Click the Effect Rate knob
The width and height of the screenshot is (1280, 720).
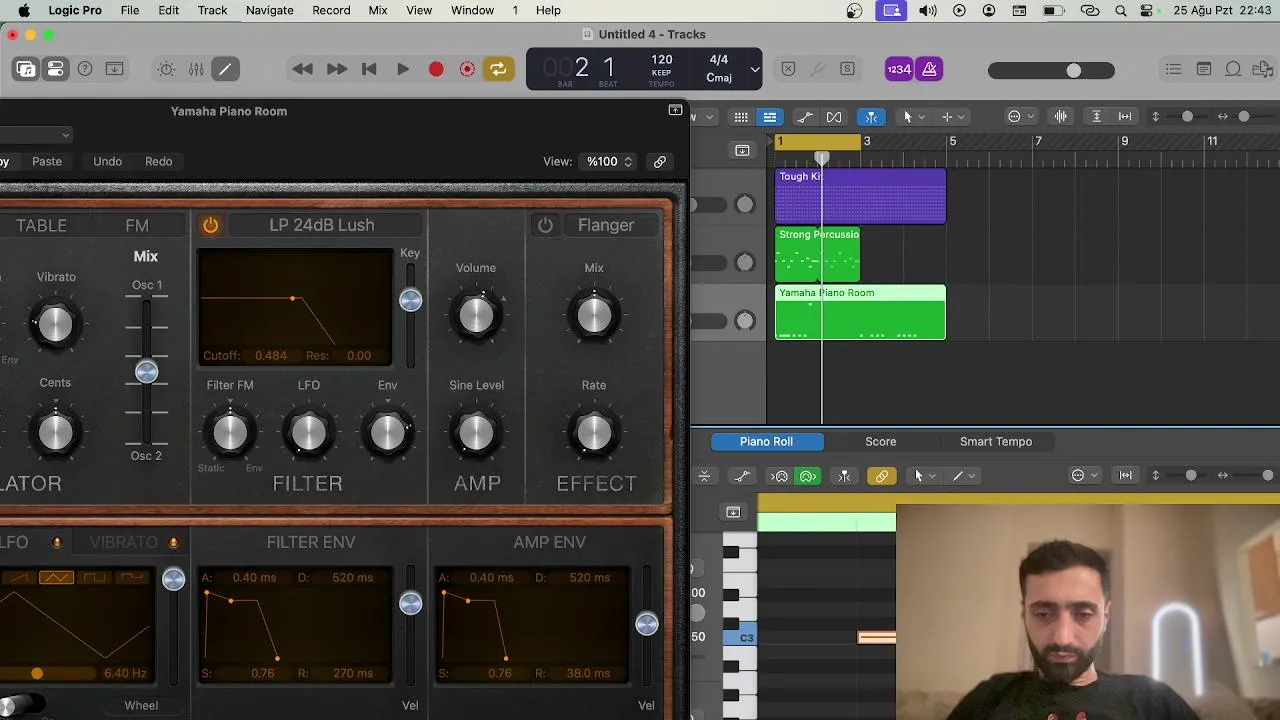[594, 432]
